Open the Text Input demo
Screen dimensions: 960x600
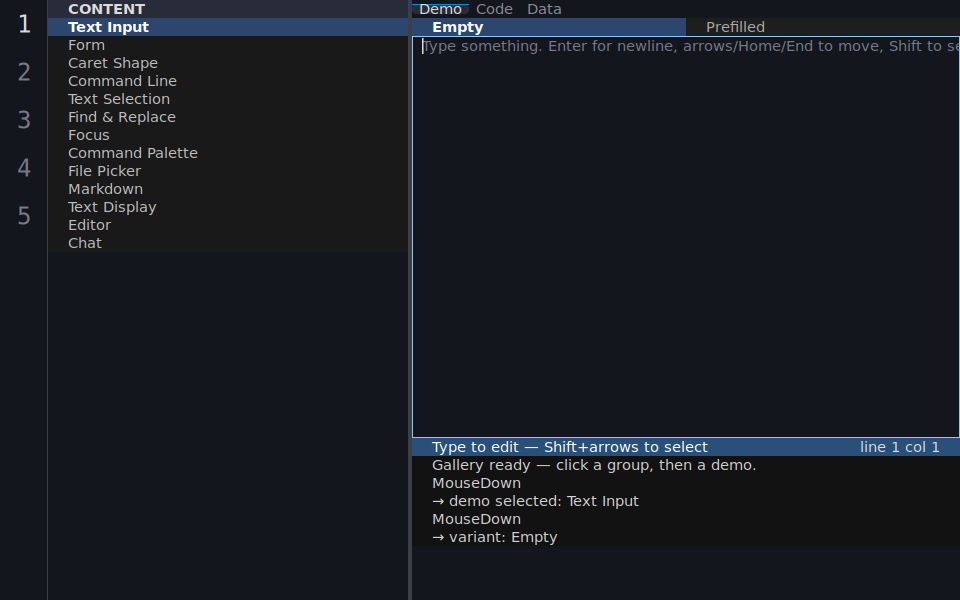pos(228,27)
